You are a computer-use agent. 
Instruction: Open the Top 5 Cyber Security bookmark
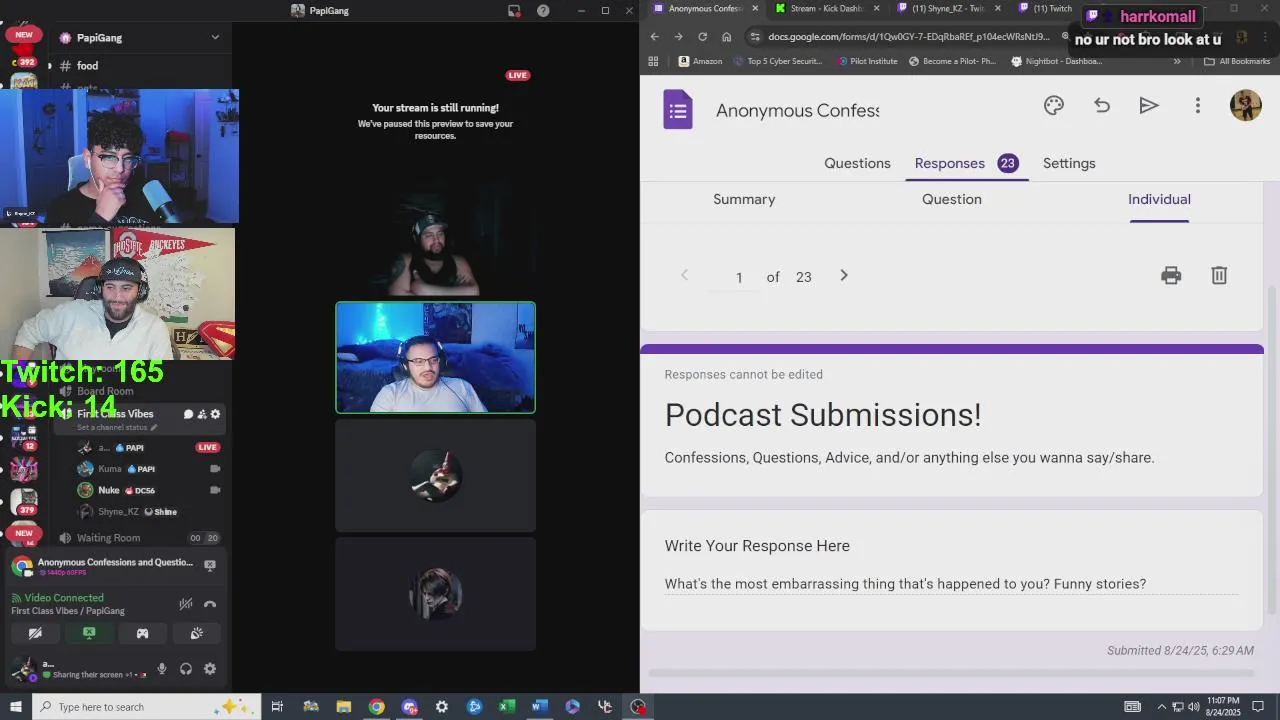[777, 61]
